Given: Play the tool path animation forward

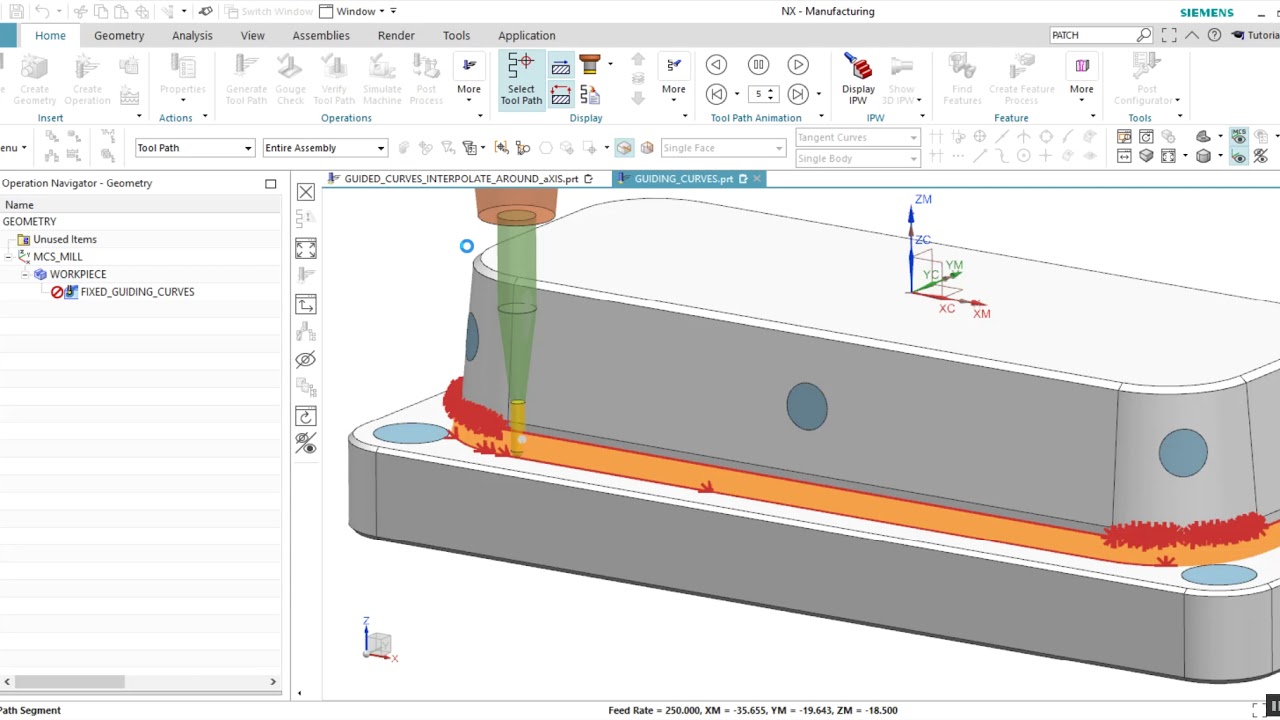Looking at the screenshot, I should pos(798,65).
